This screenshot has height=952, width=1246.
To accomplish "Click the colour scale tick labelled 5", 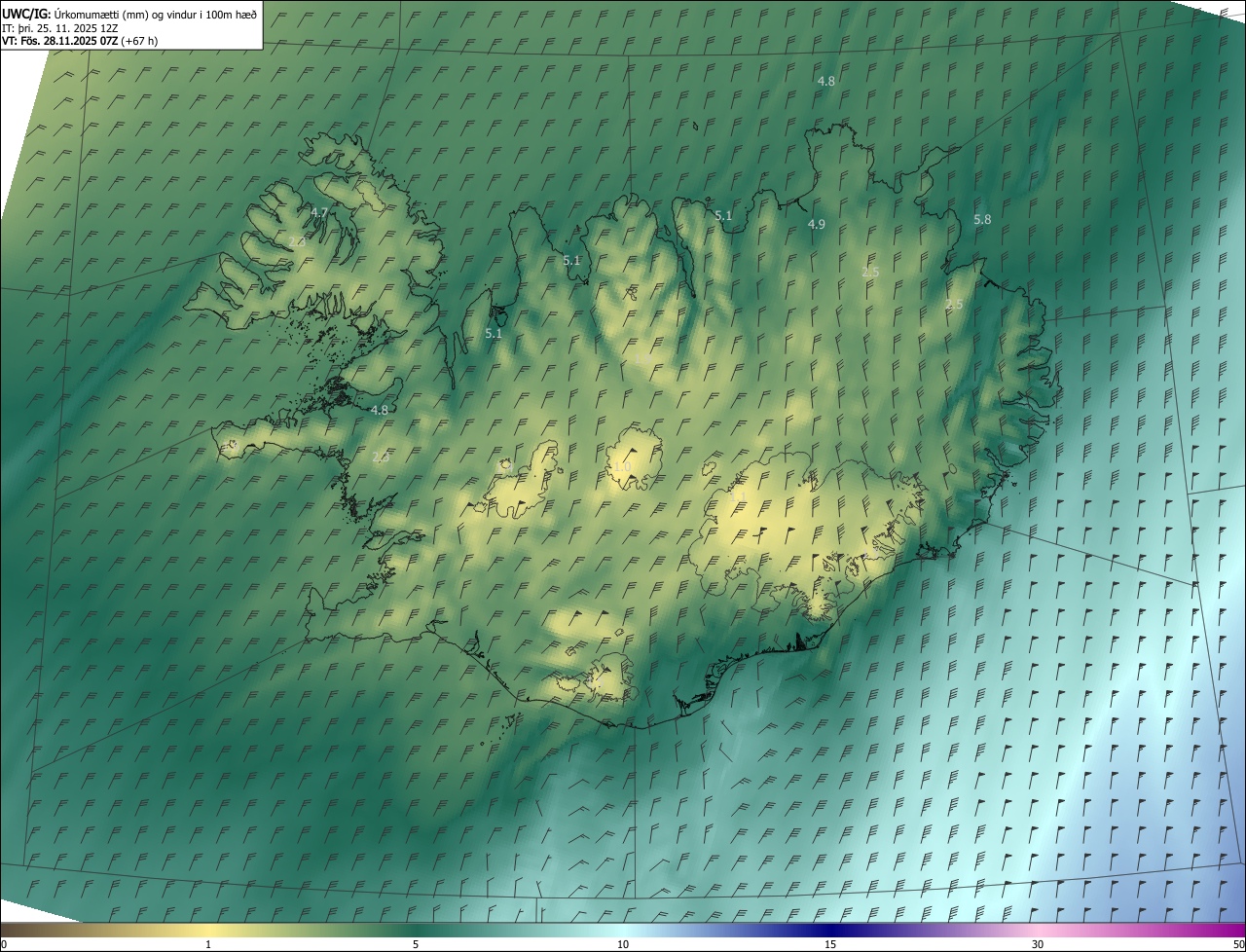I will (x=416, y=944).
